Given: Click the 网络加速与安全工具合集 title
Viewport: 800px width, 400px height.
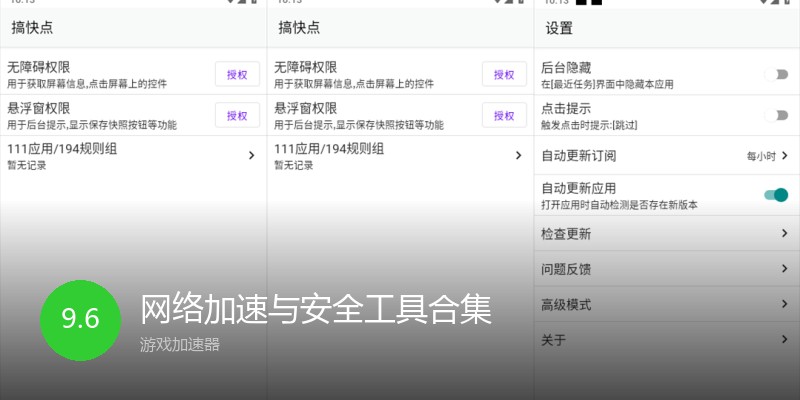Looking at the screenshot, I should 316,309.
